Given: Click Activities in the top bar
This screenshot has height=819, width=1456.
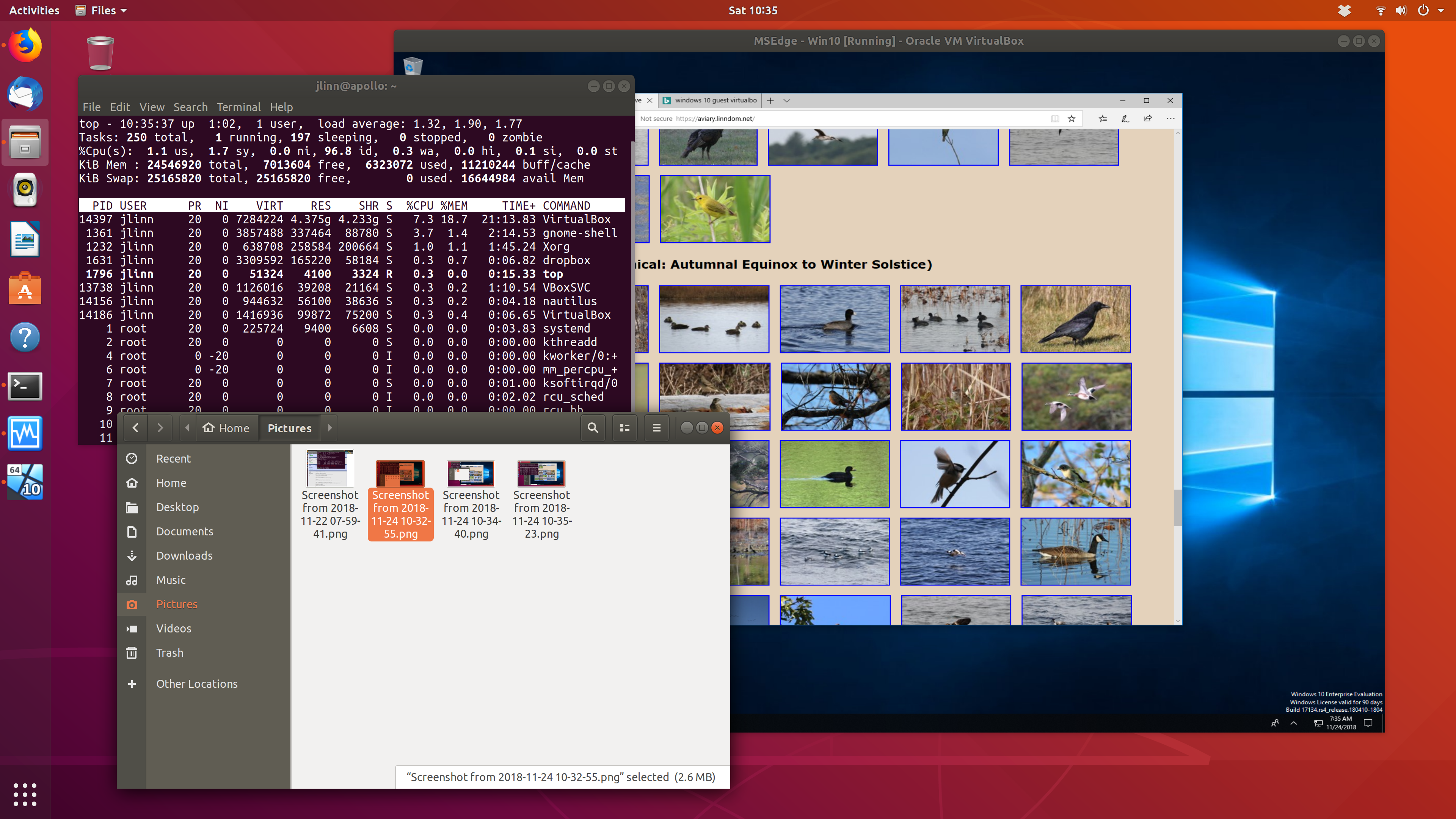Looking at the screenshot, I should pyautogui.click(x=34, y=10).
